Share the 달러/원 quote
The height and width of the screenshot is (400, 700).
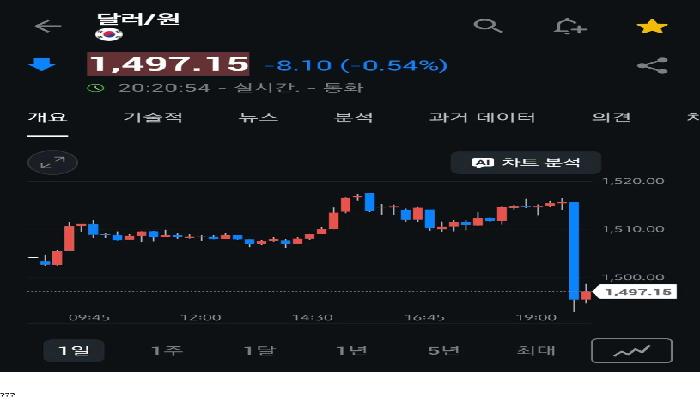(x=652, y=66)
